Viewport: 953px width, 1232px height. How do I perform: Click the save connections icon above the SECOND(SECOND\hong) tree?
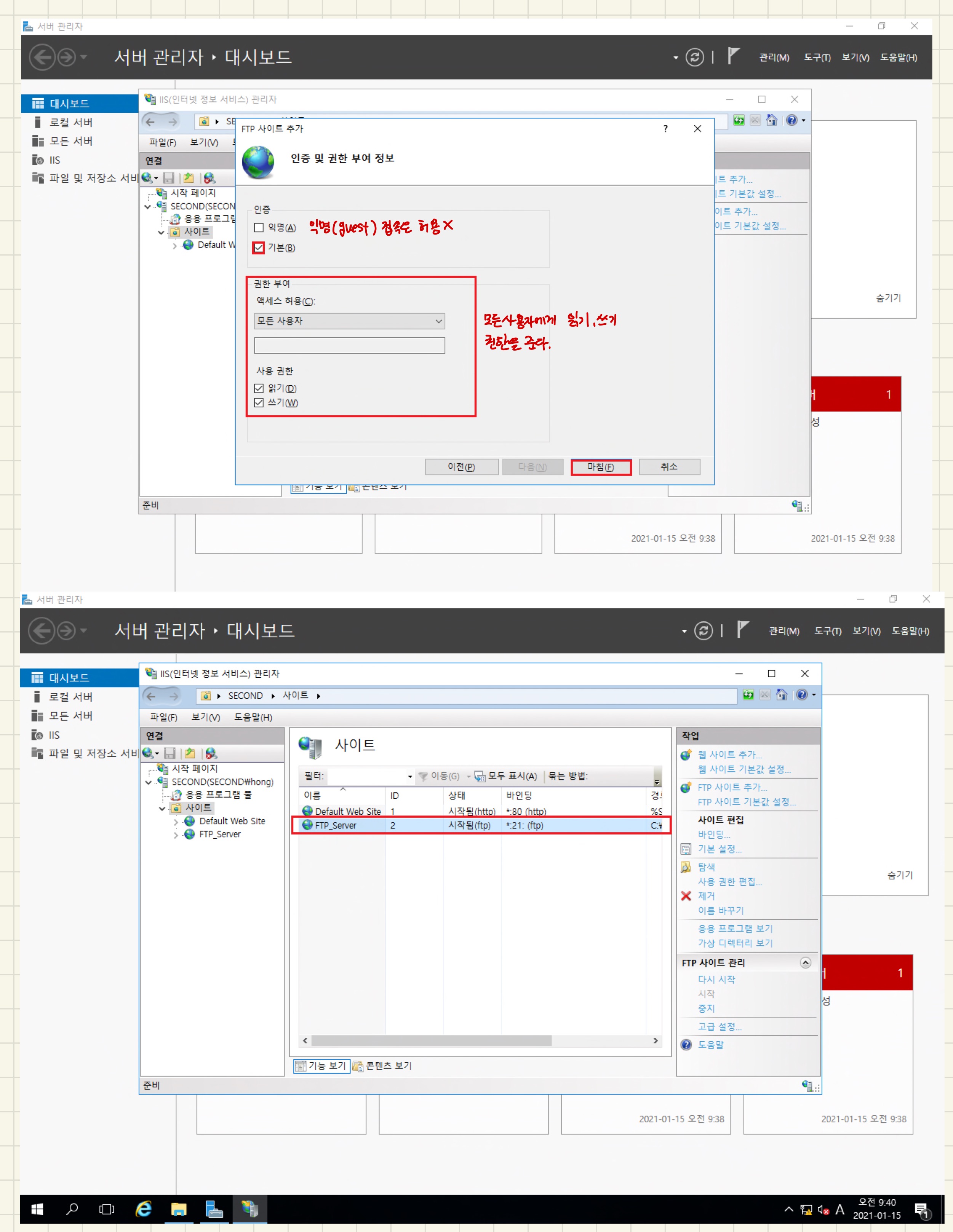tap(169, 753)
